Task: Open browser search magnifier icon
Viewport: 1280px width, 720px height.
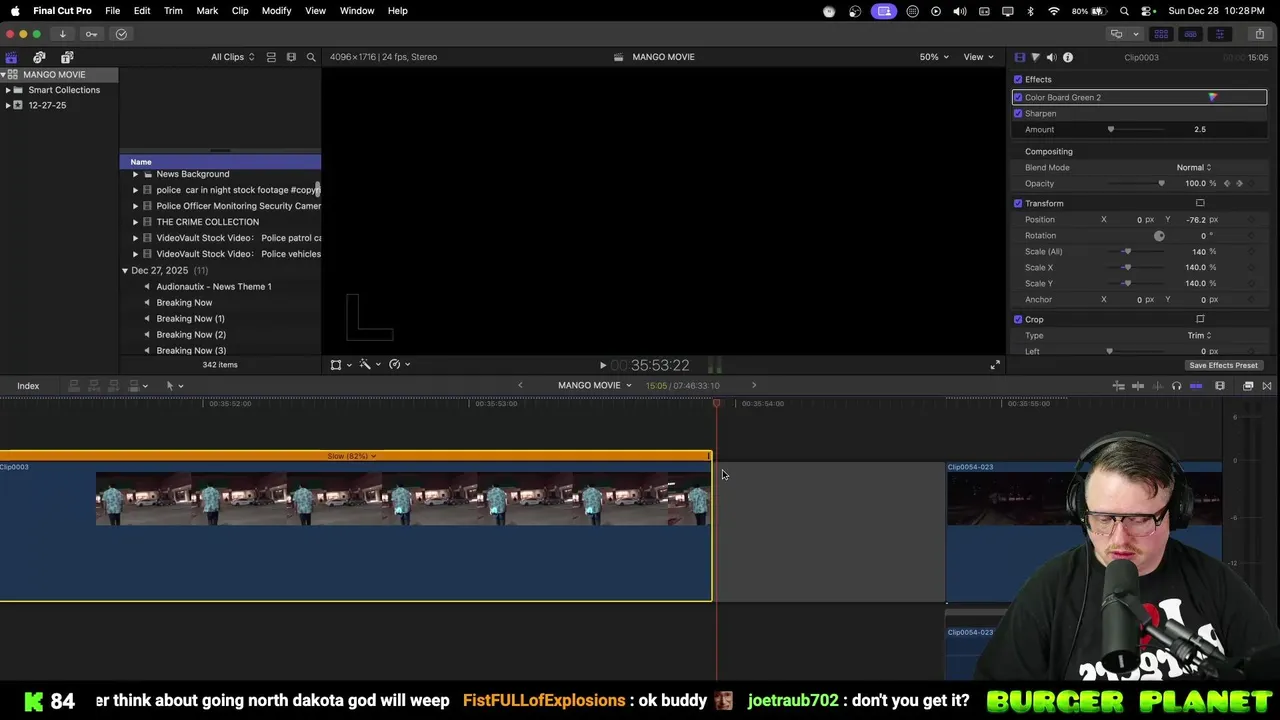Action: point(311,57)
